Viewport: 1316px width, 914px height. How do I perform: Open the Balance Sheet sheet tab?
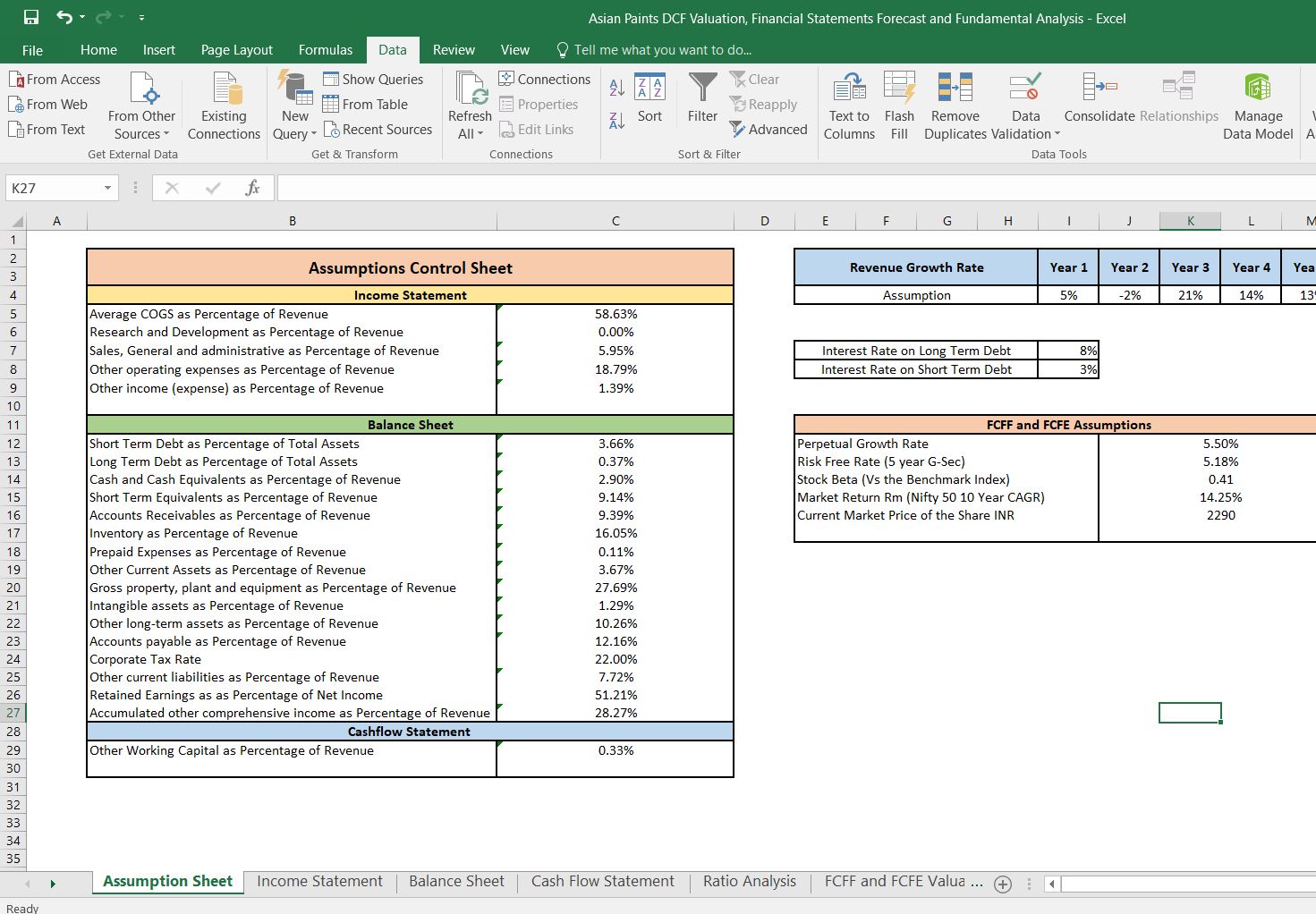pos(456,882)
